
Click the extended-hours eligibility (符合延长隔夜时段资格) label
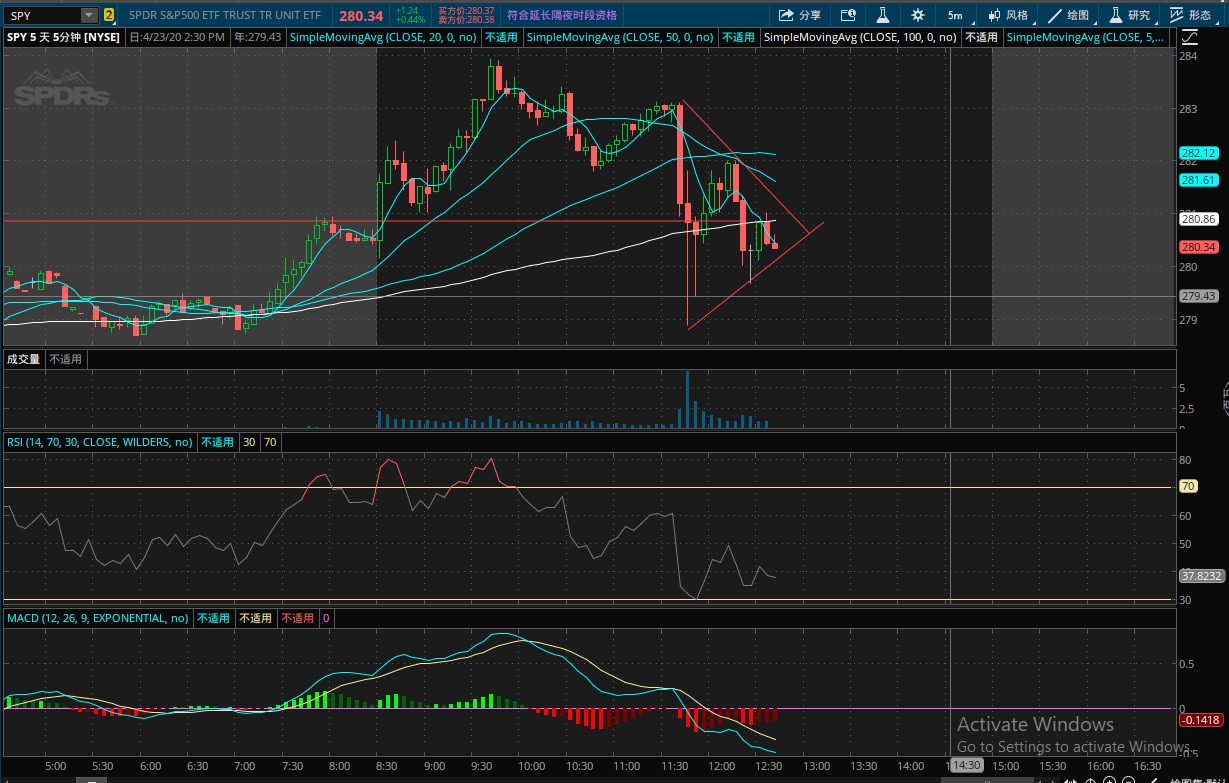click(562, 15)
